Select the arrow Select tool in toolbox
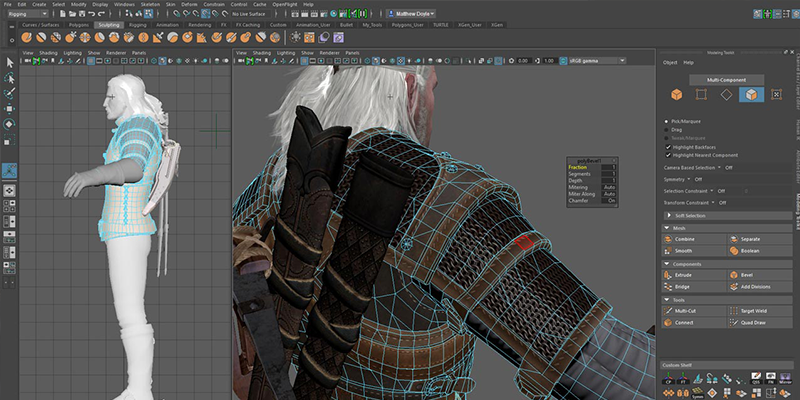The height and width of the screenshot is (400, 800). pyautogui.click(x=10, y=63)
